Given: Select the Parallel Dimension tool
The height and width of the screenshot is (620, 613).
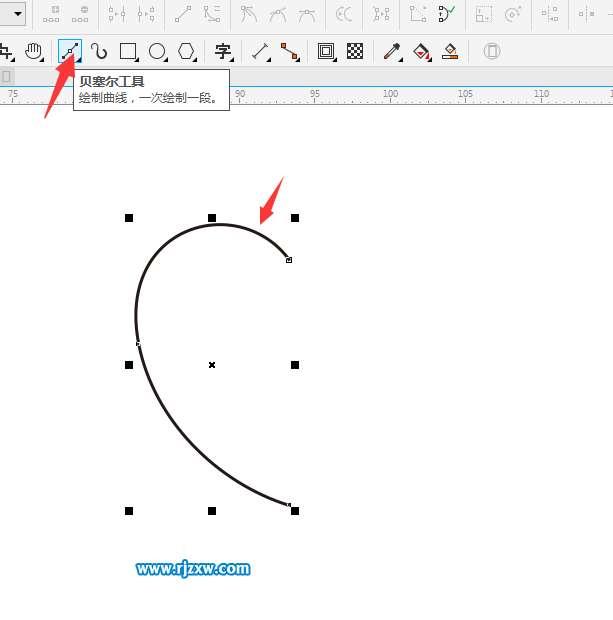Looking at the screenshot, I should (x=260, y=51).
